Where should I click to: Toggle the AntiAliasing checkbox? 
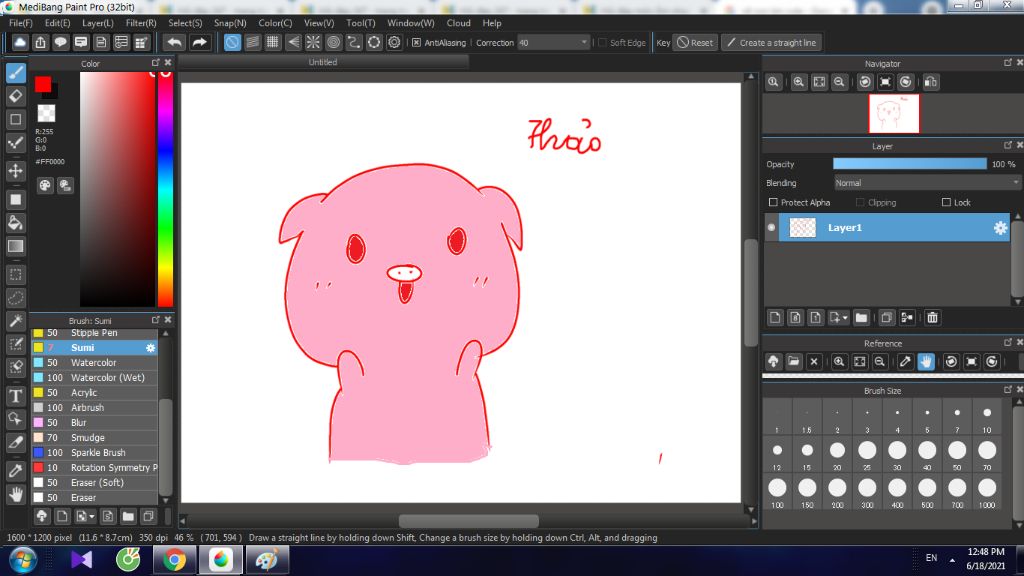point(417,43)
